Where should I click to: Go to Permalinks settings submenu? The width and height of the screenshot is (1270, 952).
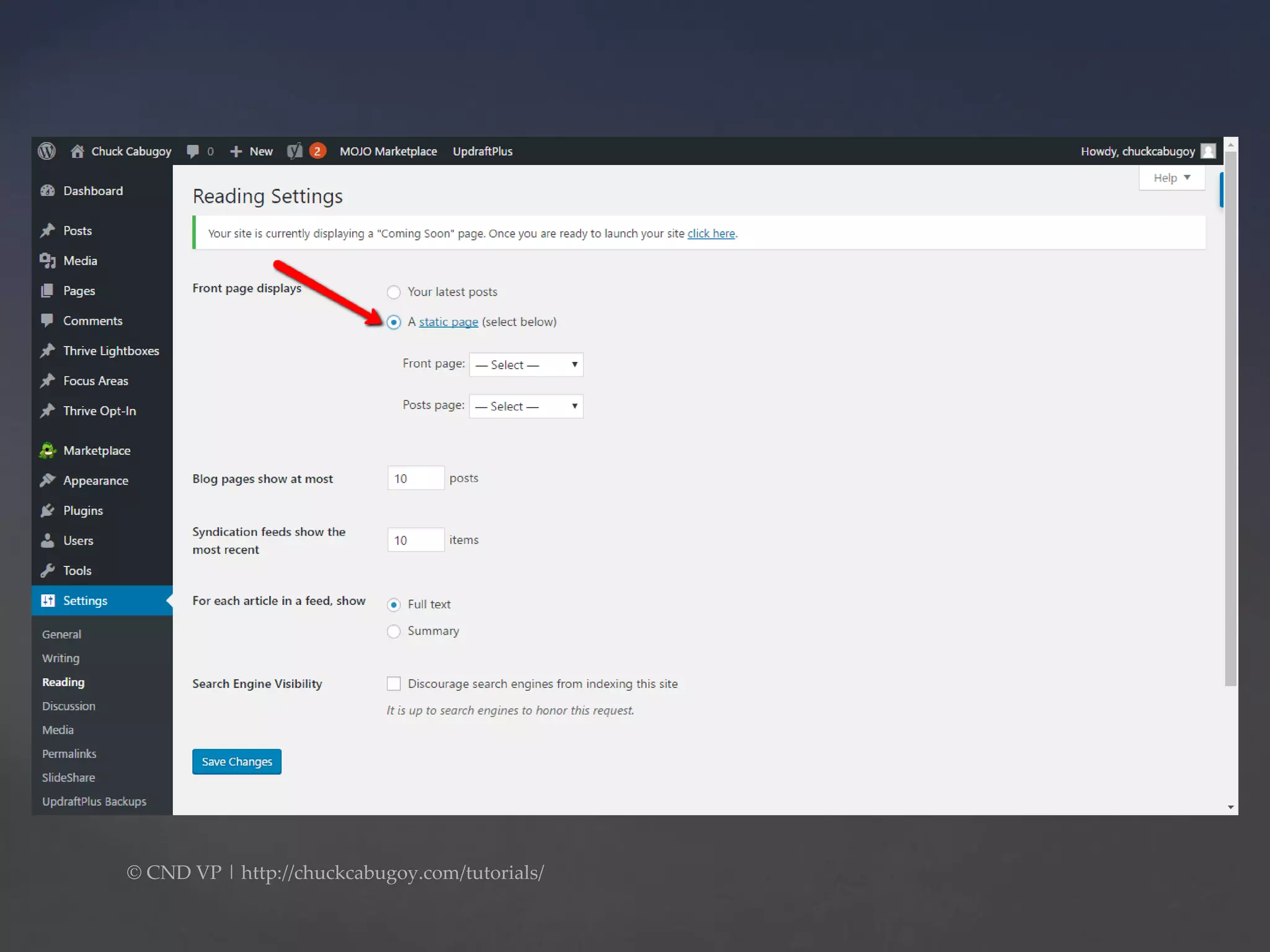tap(69, 754)
